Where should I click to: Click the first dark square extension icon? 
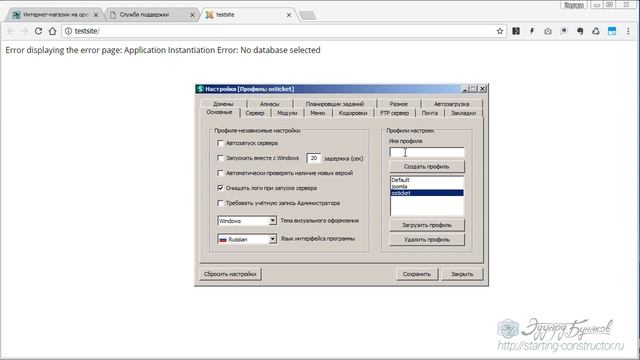[516, 31]
